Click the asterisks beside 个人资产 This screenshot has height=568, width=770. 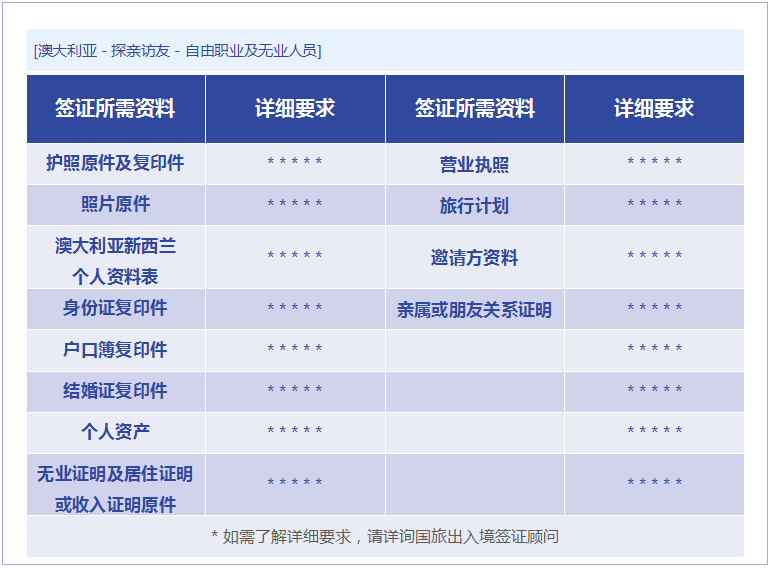click(295, 430)
